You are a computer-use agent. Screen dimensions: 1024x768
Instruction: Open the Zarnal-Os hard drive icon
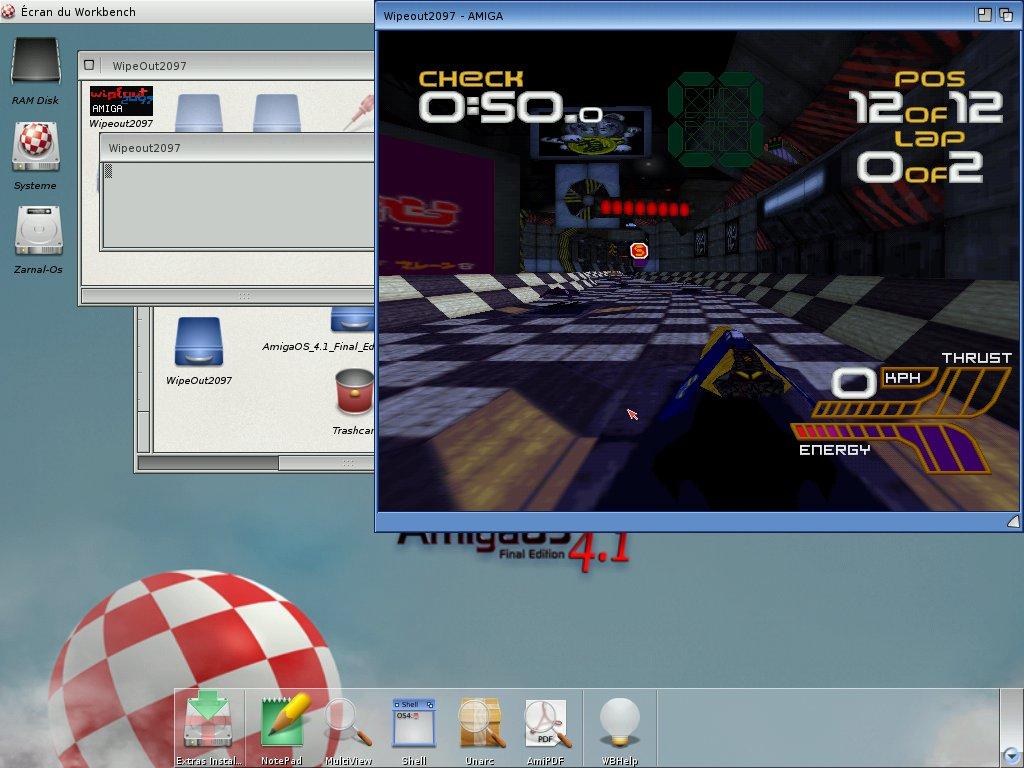tap(39, 231)
